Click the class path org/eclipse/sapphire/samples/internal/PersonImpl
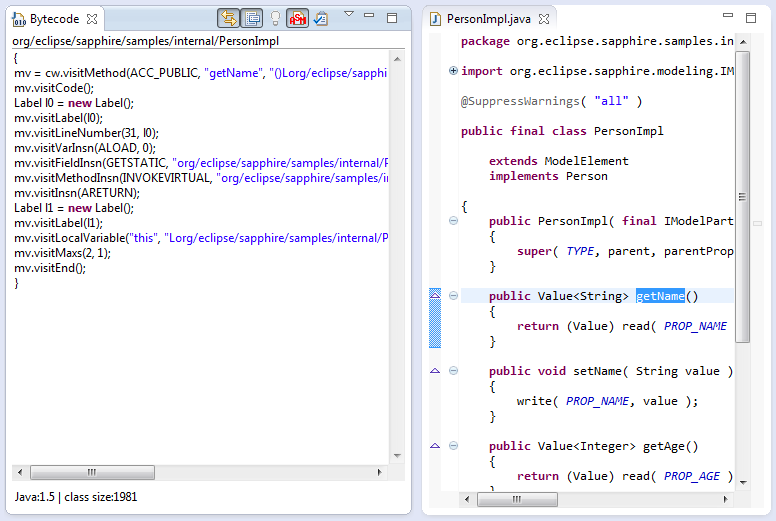 146,41
